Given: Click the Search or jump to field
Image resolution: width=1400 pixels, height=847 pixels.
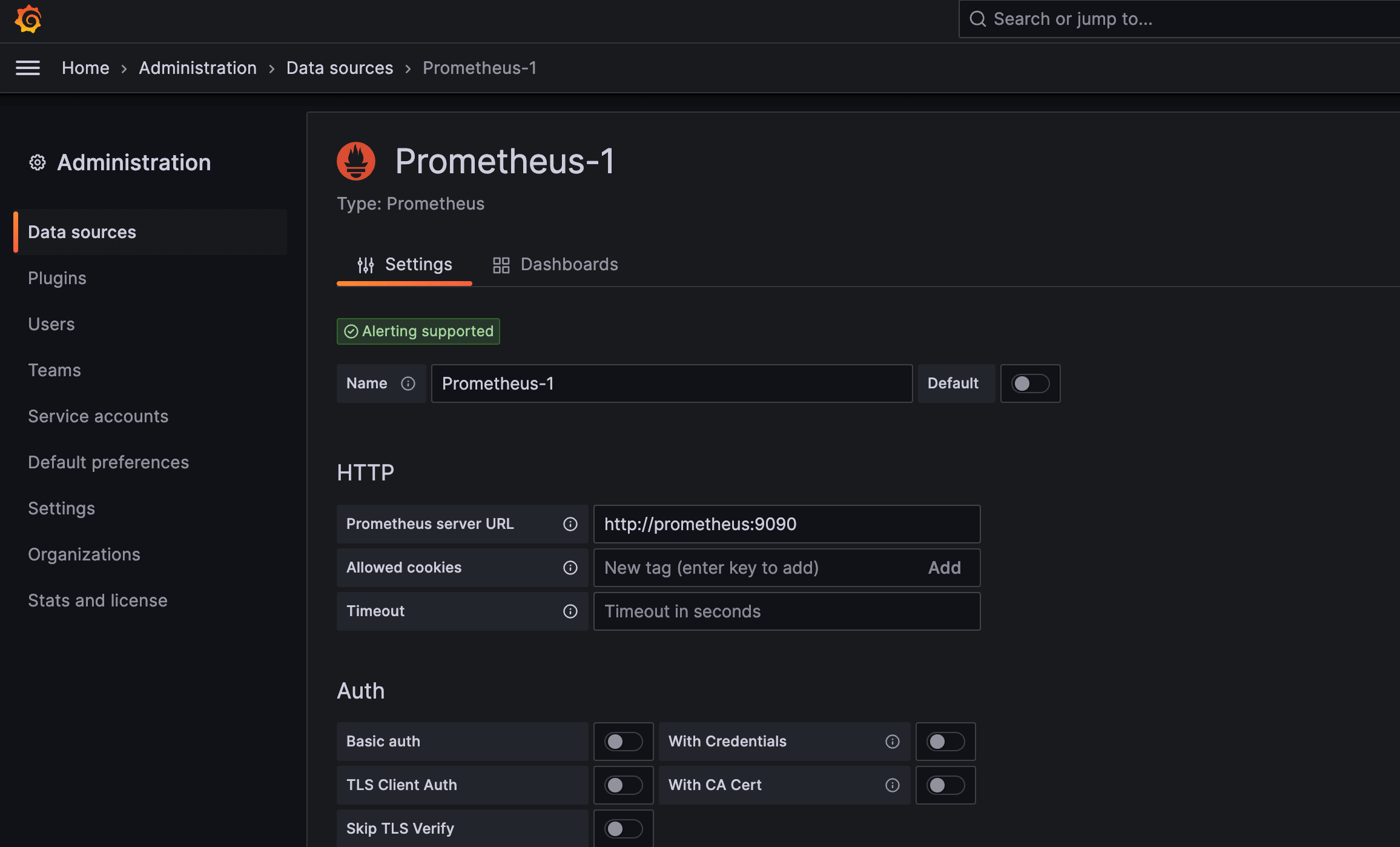Looking at the screenshot, I should tap(1180, 19).
